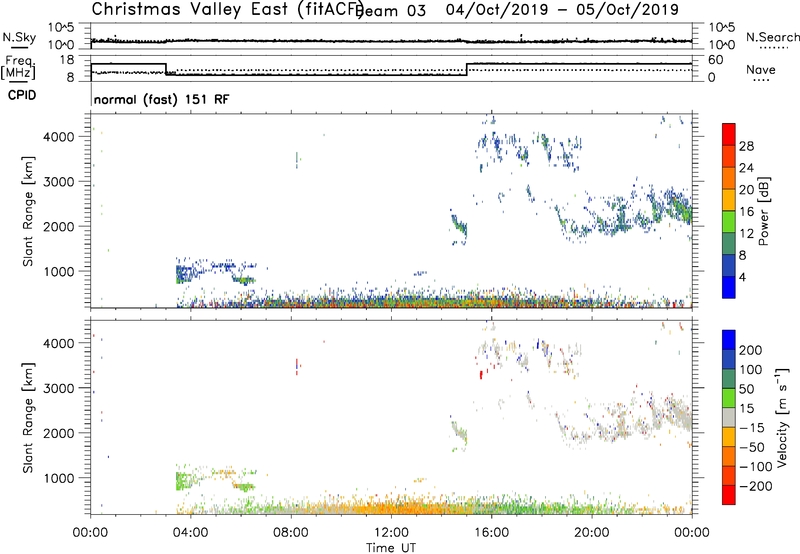Click the '16:00' time axis label

[x=491, y=533]
